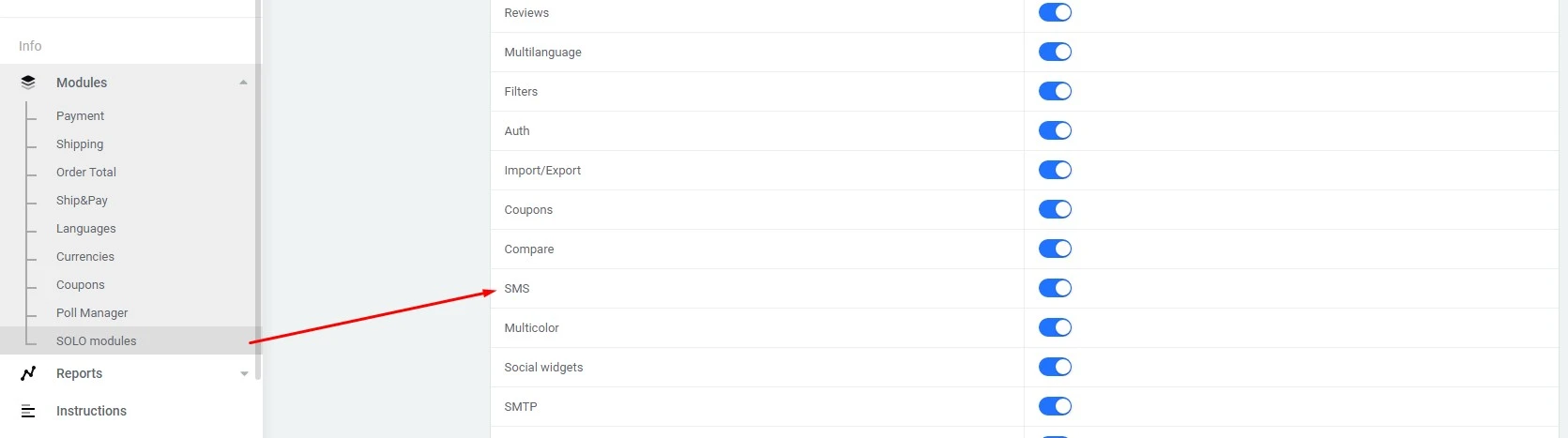The image size is (1568, 438).
Task: Click the Modules layers icon
Action: (x=28, y=83)
